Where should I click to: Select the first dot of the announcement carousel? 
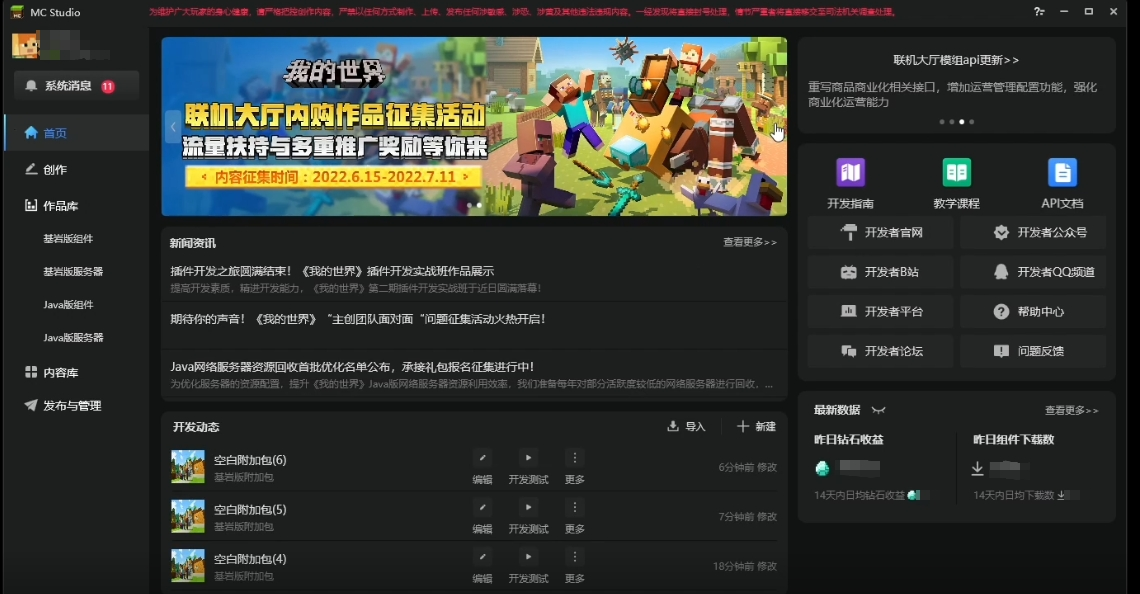point(941,122)
